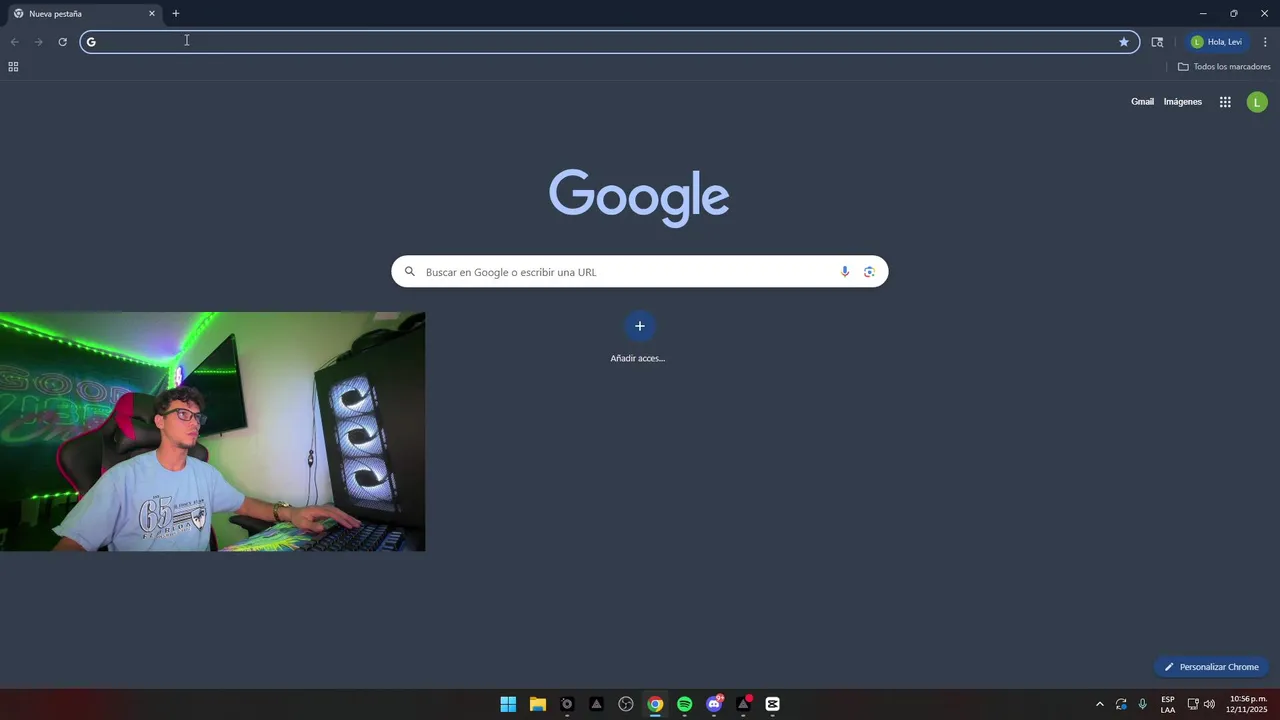This screenshot has width=1280, height=720.
Task: Open the Windows Start menu
Action: point(508,704)
